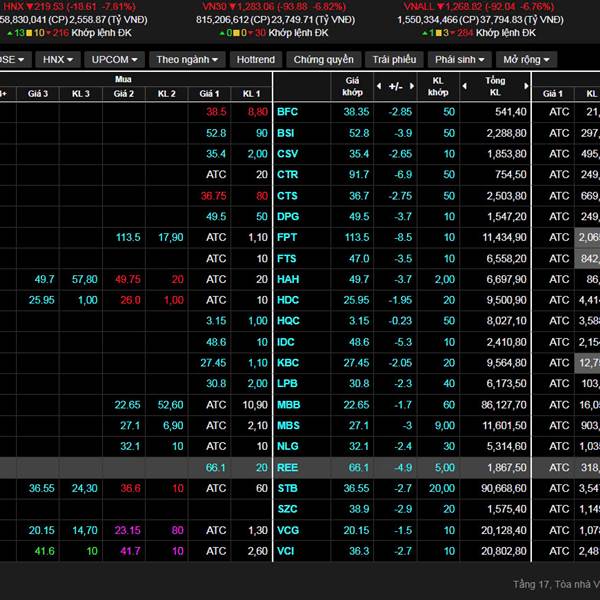Select the KL khớp column header

[x=438, y=86]
